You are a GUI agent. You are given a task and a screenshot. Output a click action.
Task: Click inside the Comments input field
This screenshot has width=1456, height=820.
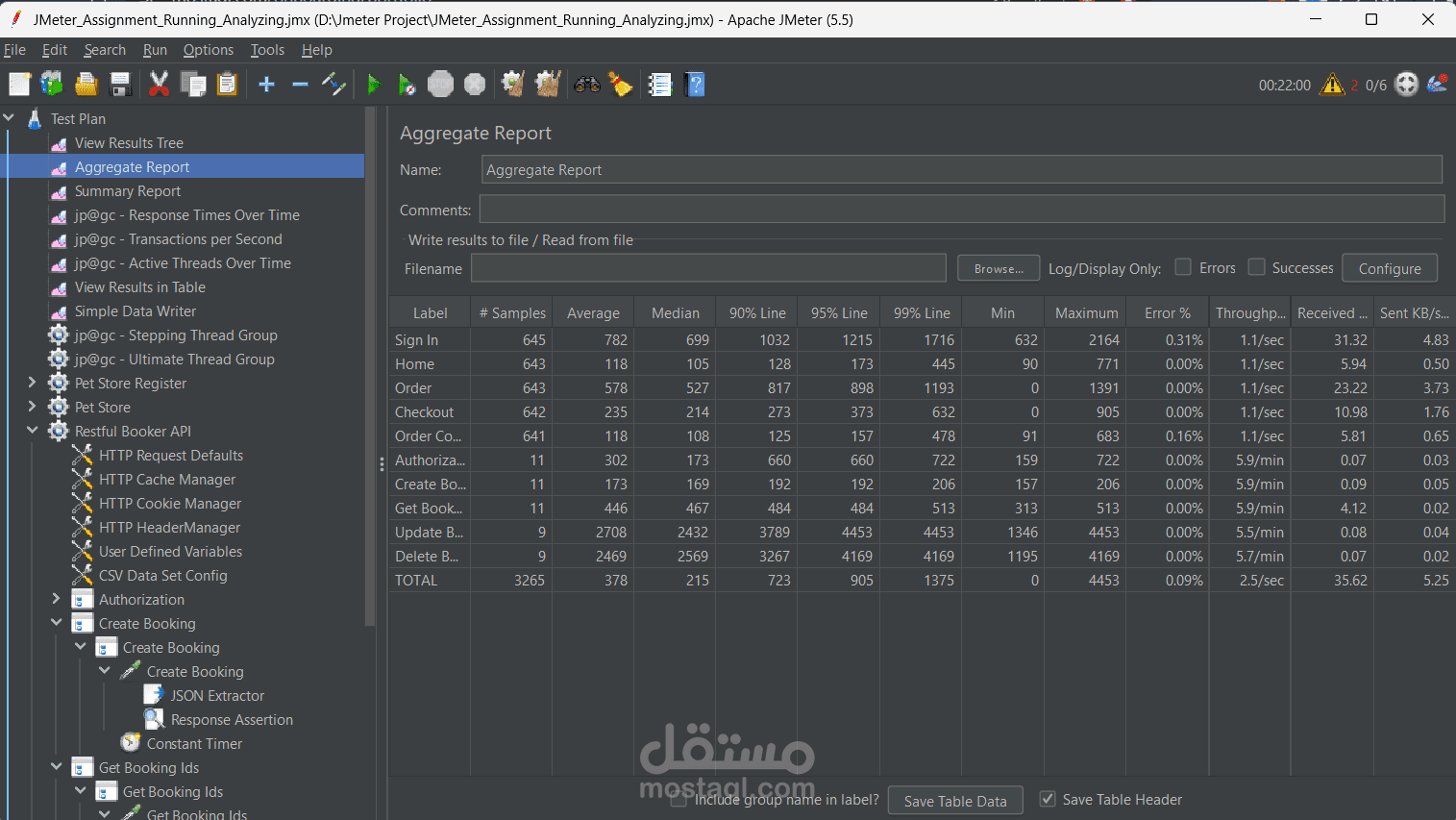pos(961,209)
